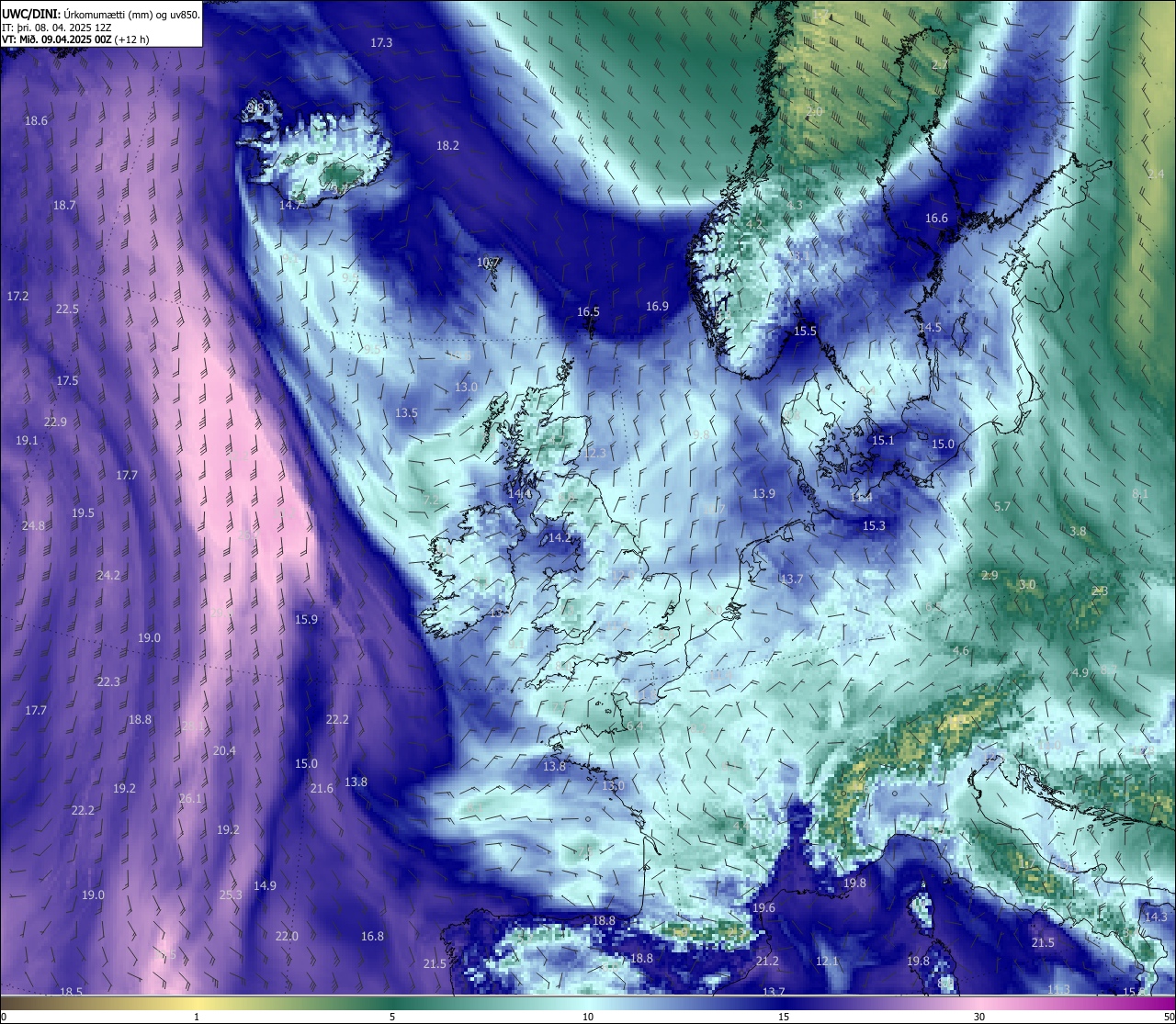Click the 5.7 value over Poland

point(1002,506)
